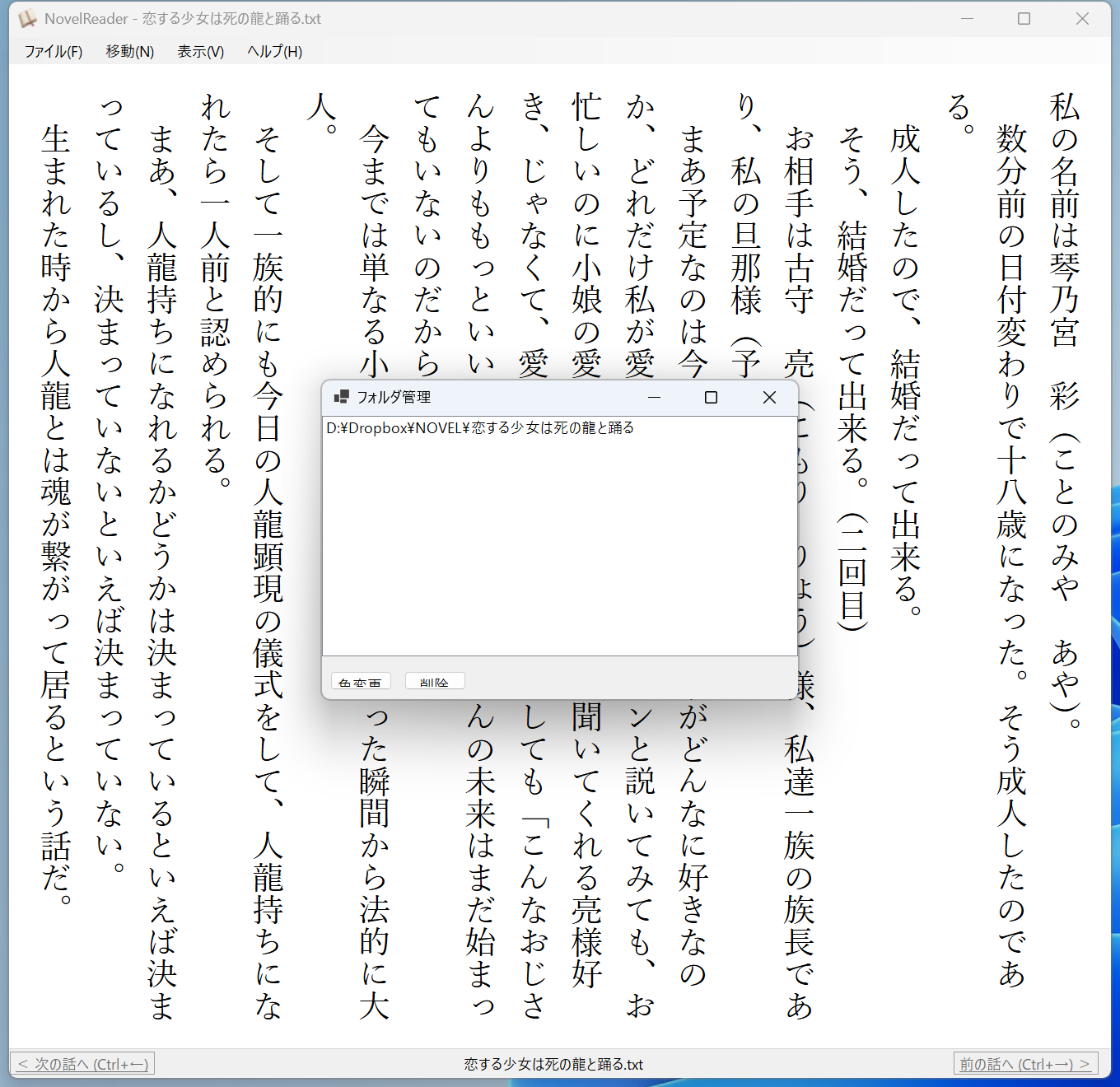
Task: Click the 前の話へ (Ctrl+→) button
Action: [1025, 1064]
